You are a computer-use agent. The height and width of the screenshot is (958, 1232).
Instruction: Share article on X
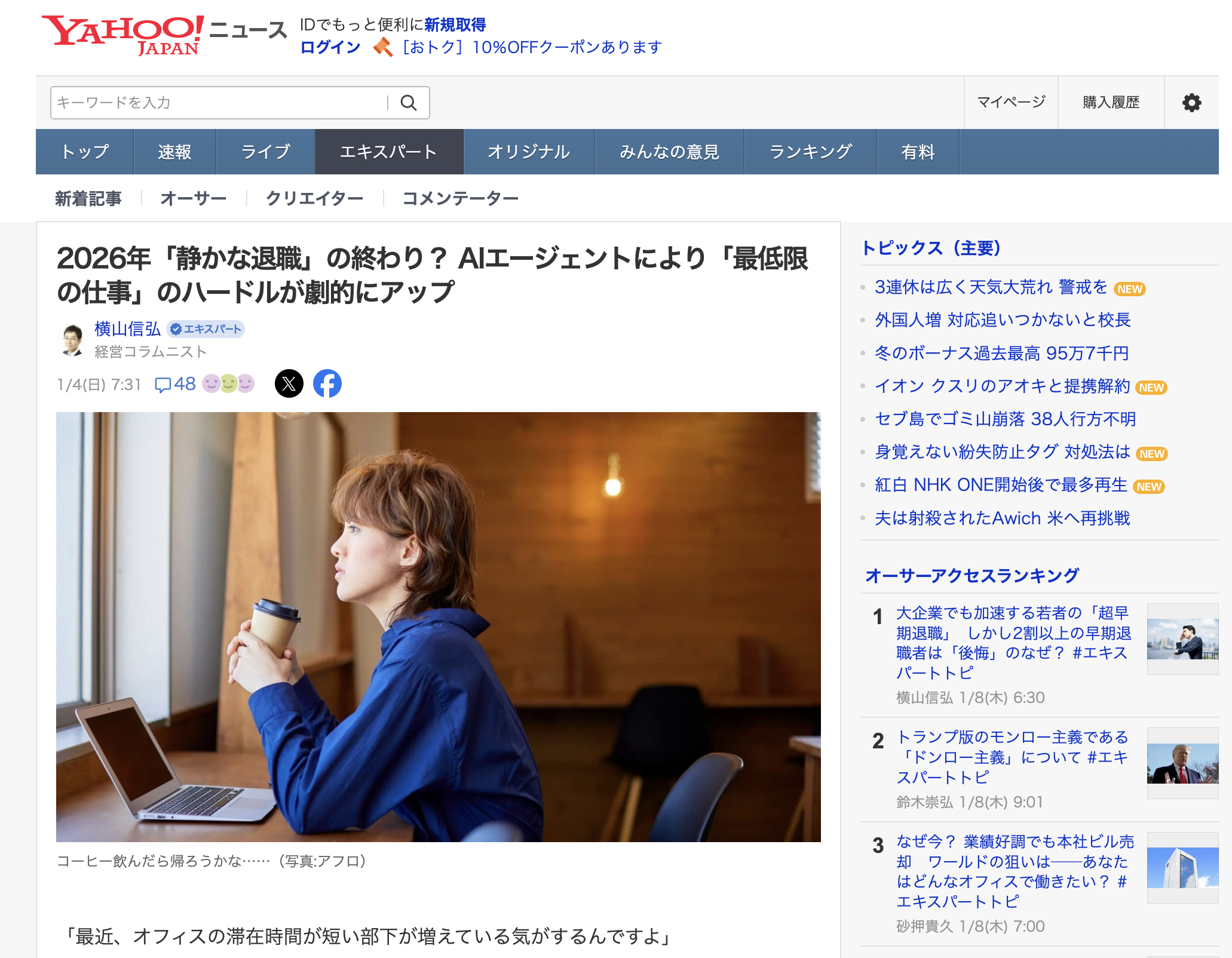[x=289, y=383]
